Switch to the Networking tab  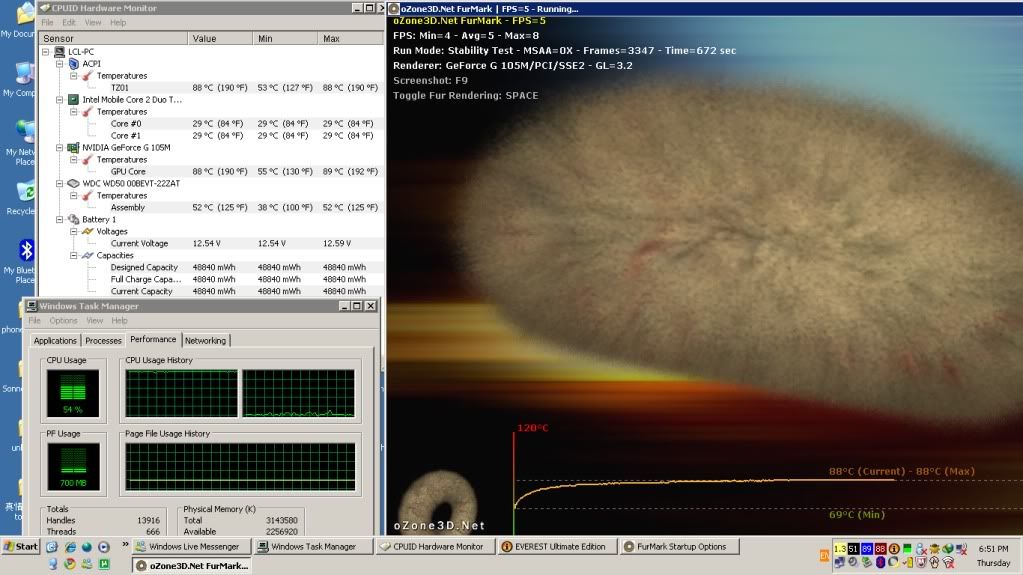pyautogui.click(x=206, y=341)
